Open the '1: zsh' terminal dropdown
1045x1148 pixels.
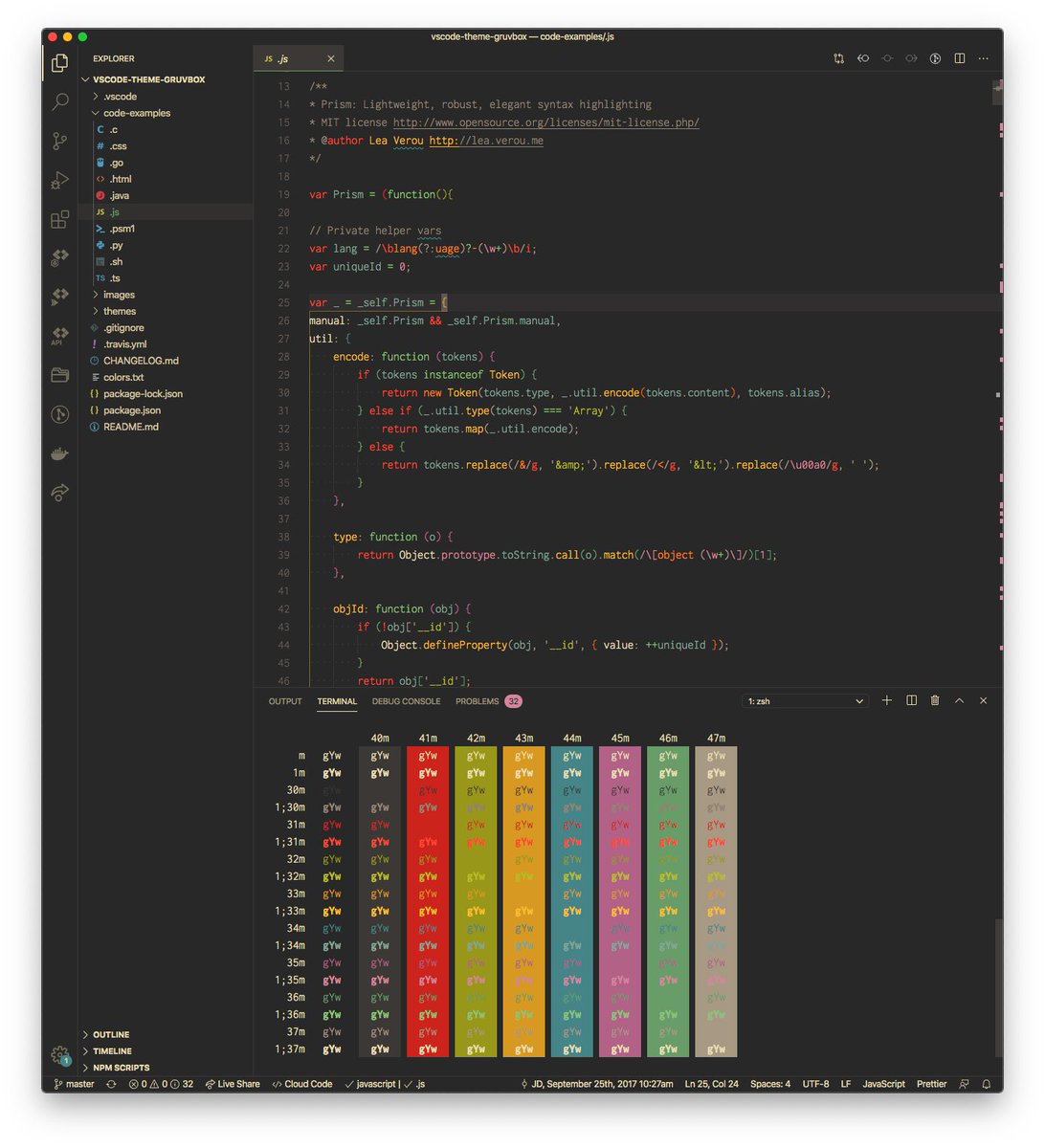click(805, 701)
